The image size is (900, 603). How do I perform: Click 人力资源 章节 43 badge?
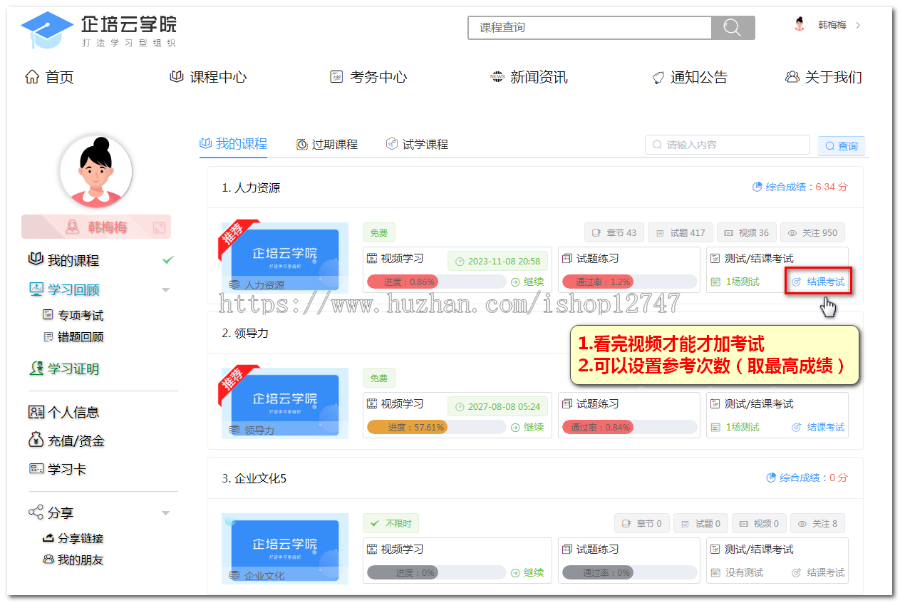614,233
